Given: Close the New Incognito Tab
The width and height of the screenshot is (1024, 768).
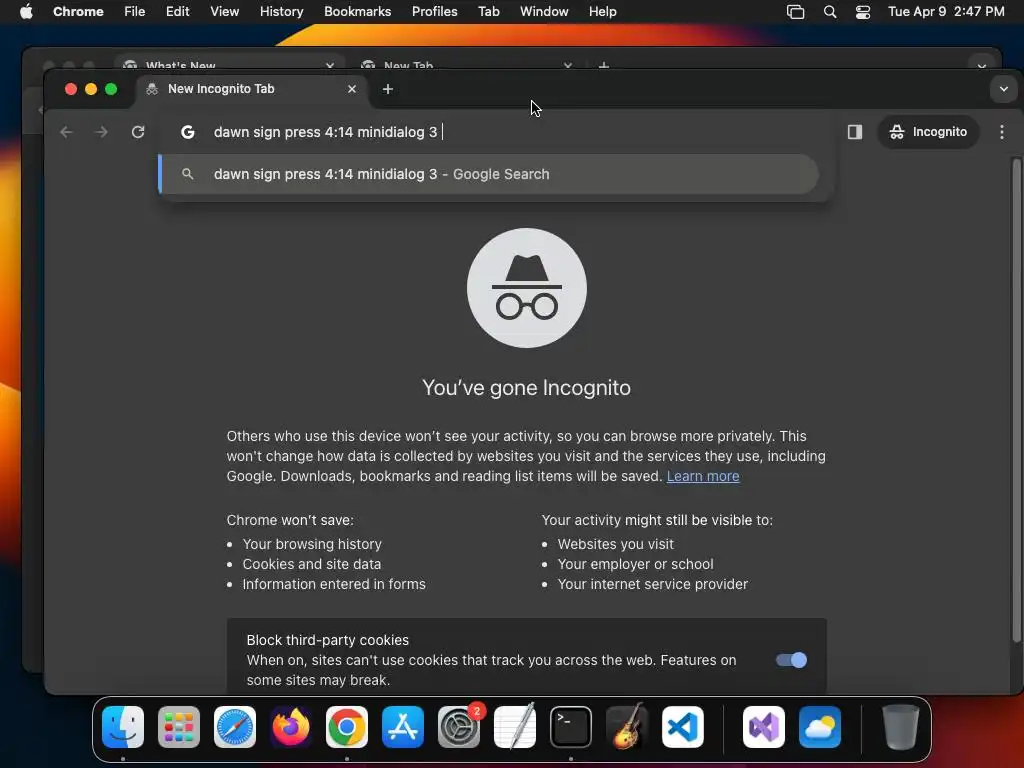Looking at the screenshot, I should (352, 89).
